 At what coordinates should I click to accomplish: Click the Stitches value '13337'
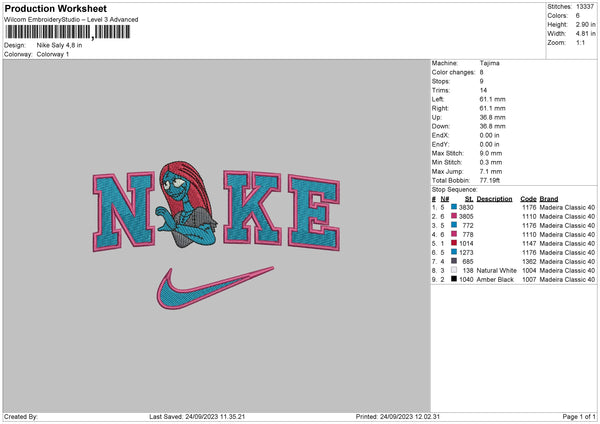585,7
